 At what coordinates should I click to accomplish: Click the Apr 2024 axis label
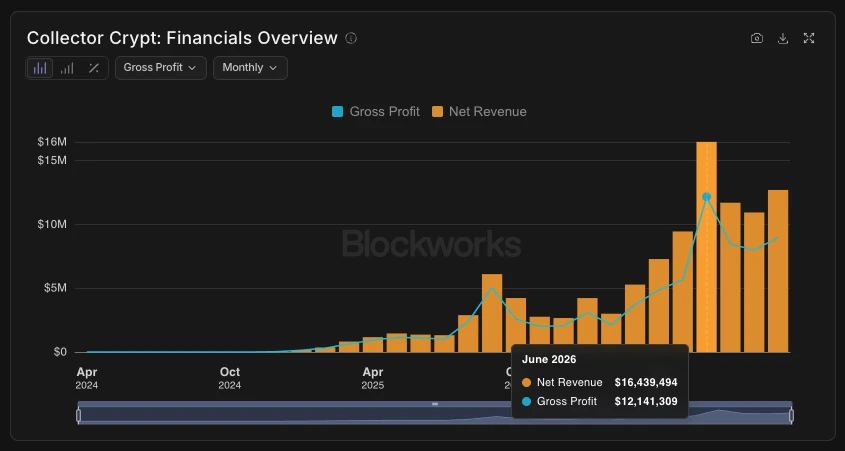(87, 378)
